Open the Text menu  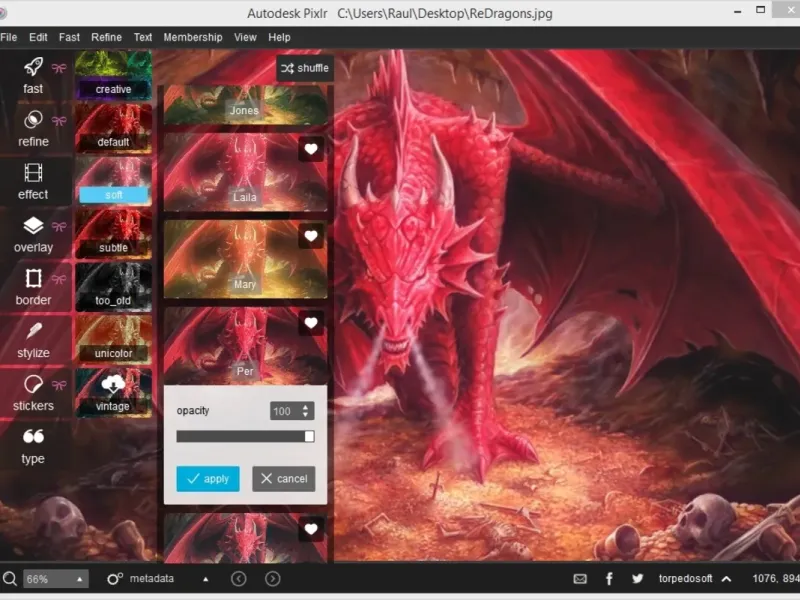pos(143,37)
